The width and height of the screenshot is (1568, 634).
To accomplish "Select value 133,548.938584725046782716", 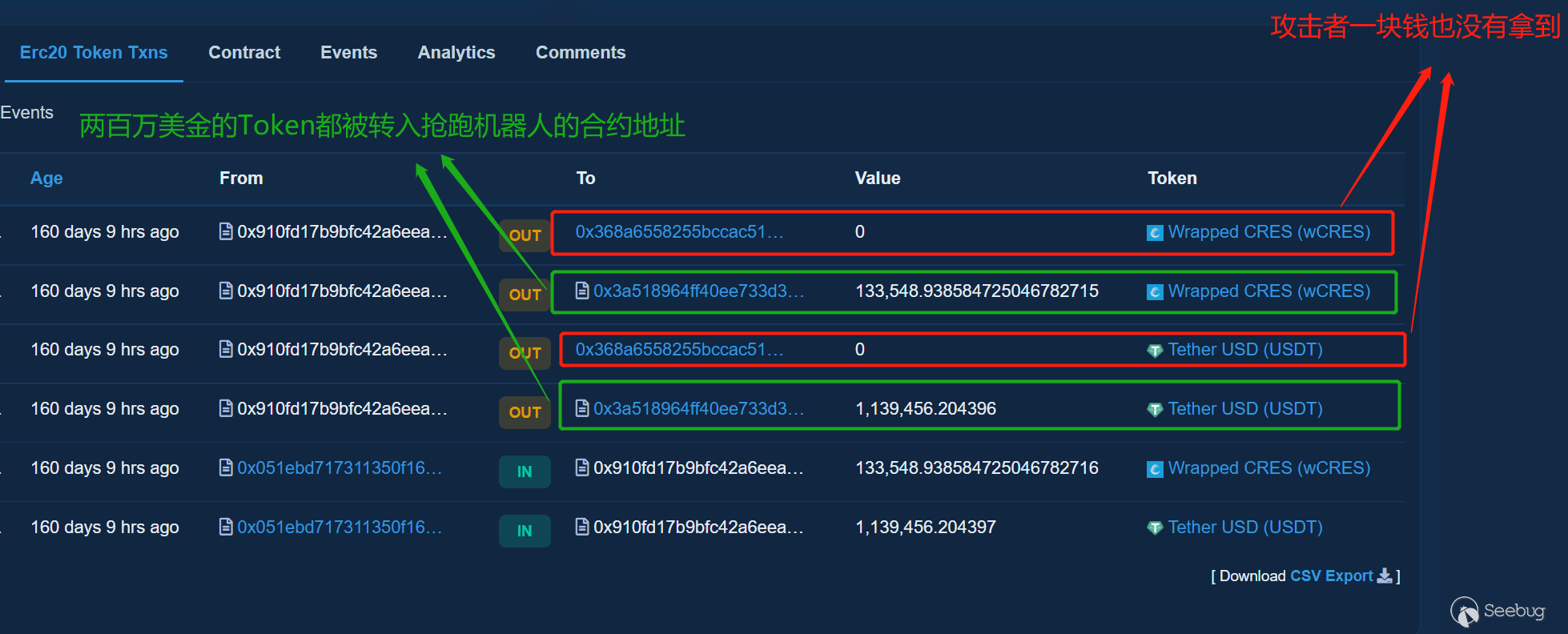I will 977,467.
